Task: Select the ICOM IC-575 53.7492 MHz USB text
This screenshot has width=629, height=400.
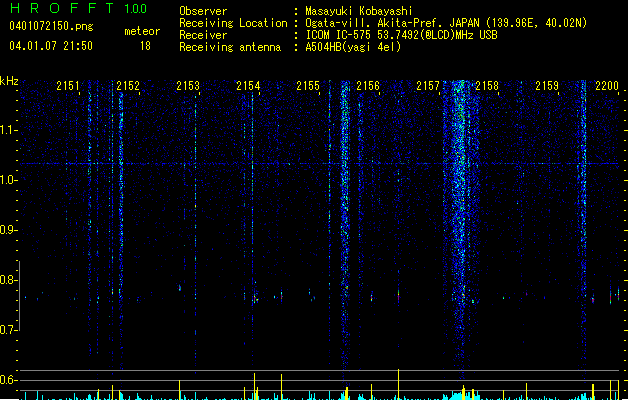Action: coord(401,35)
